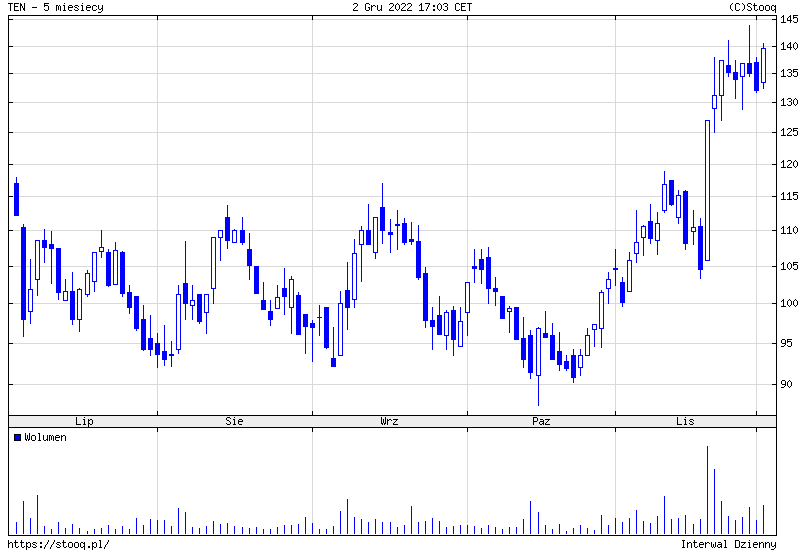Click the first candlestick near 115 in July

16,197
